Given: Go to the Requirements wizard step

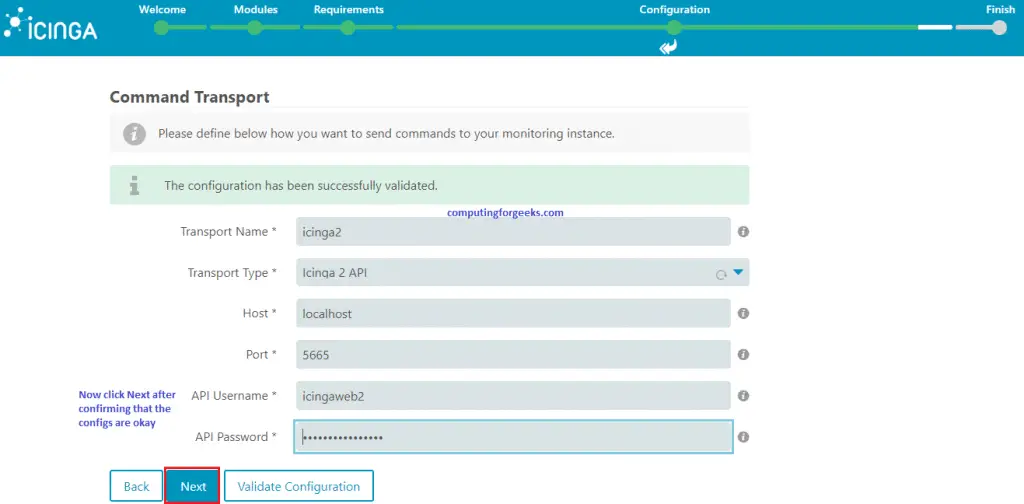Looking at the screenshot, I should click(349, 10).
